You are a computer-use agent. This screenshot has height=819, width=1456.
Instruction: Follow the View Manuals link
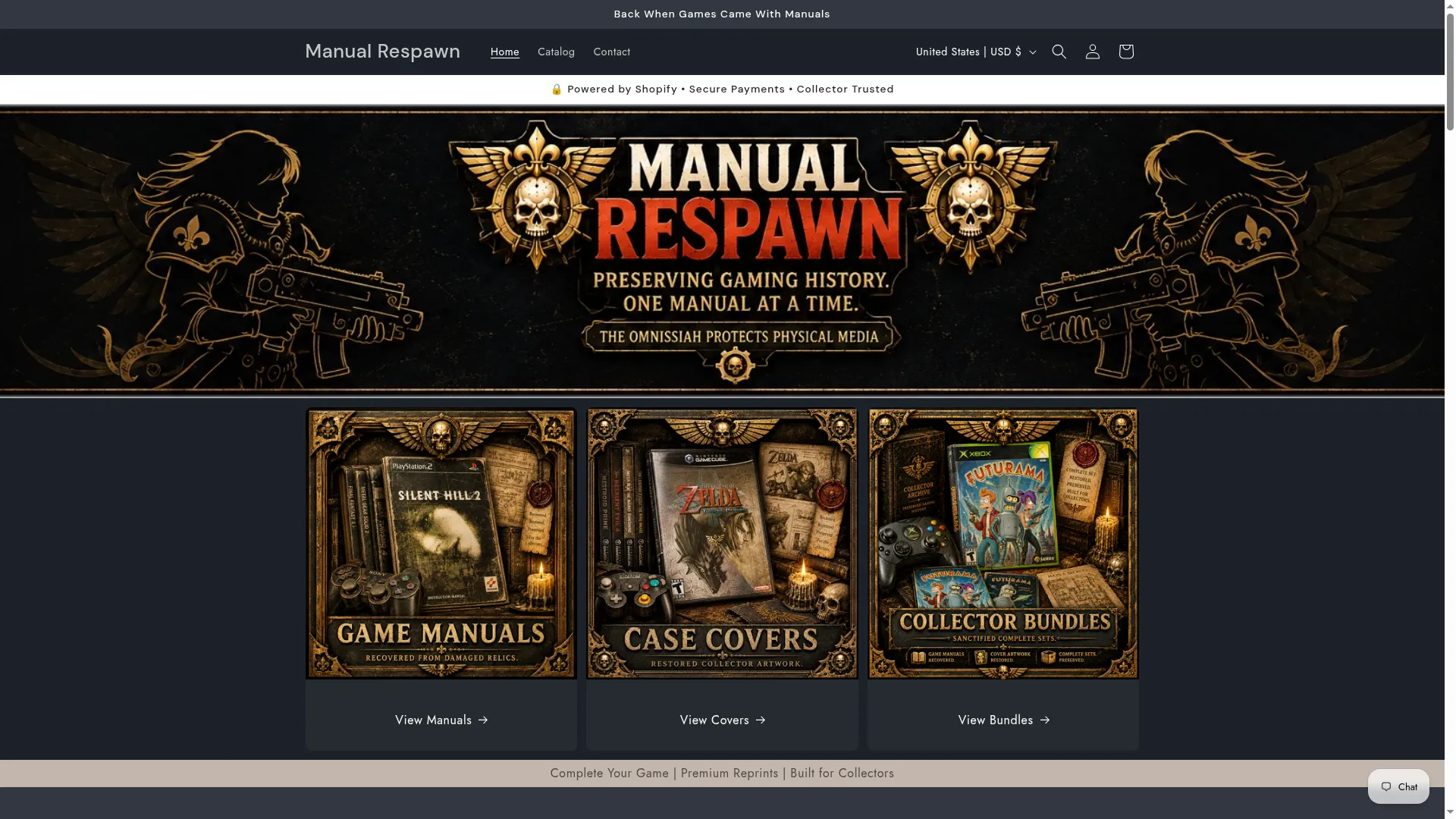pos(441,720)
